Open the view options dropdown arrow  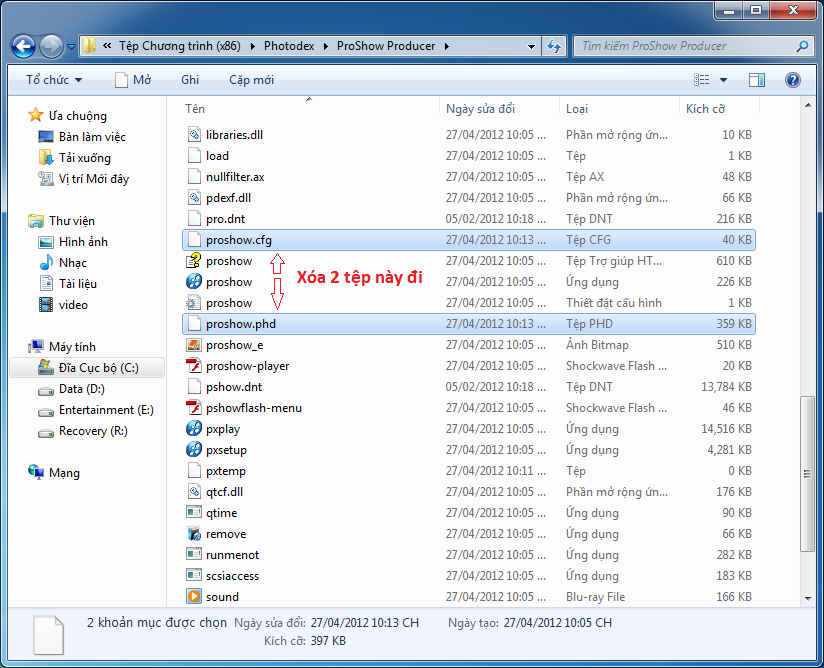pyautogui.click(x=723, y=80)
